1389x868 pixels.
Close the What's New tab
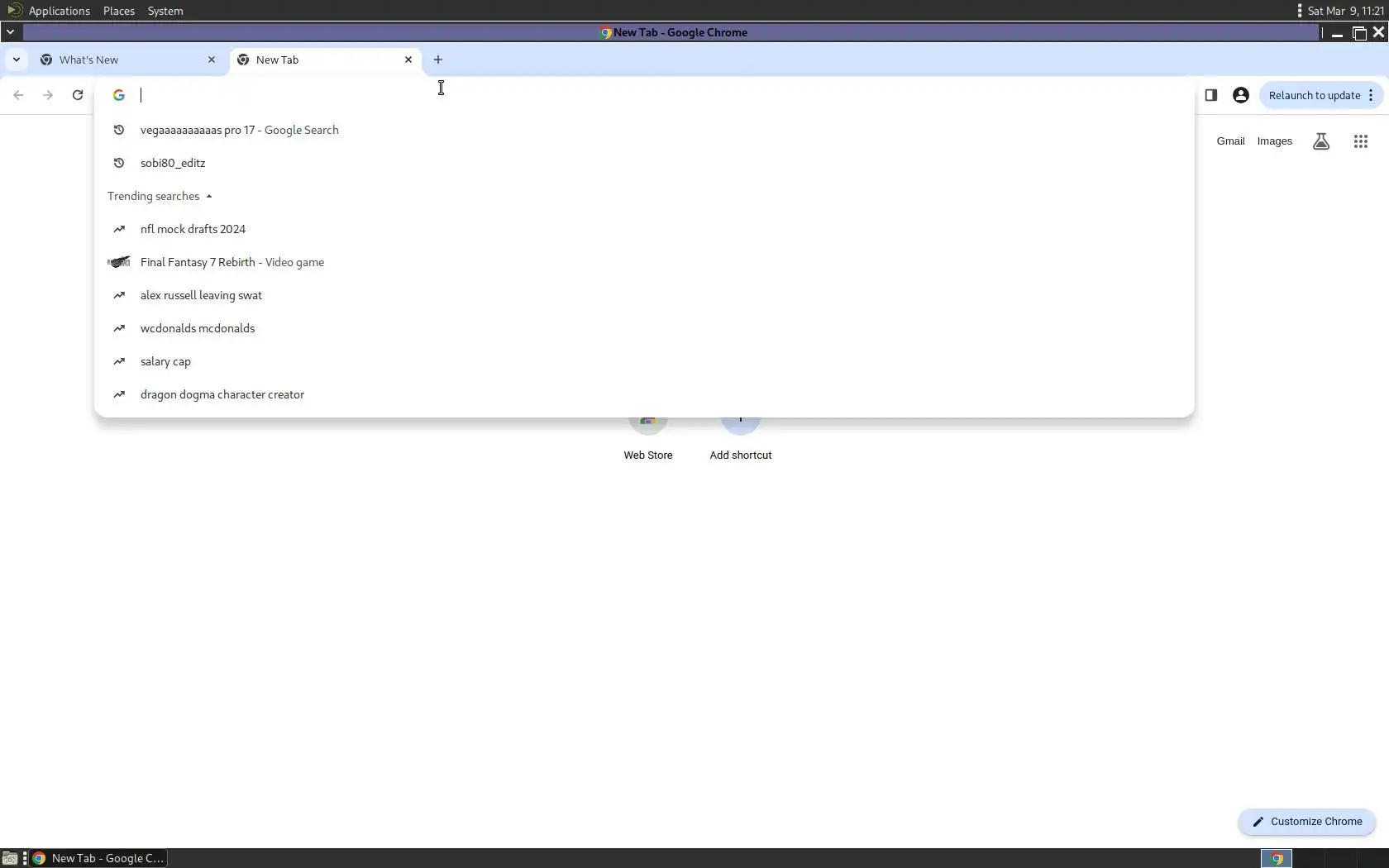point(212,60)
